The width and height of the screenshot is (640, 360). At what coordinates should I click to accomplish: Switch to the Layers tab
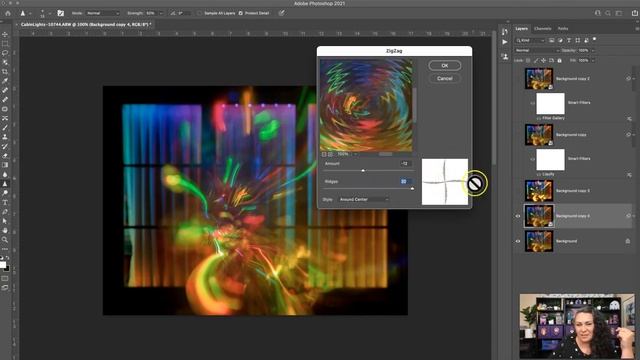[521, 29]
